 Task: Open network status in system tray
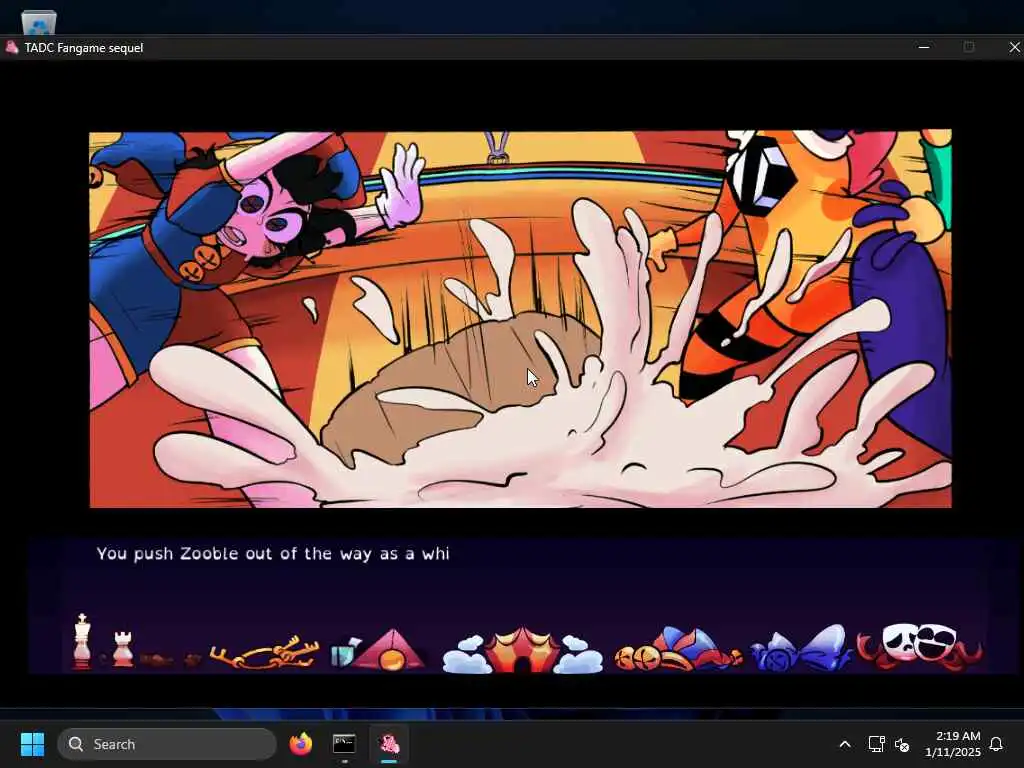point(876,744)
